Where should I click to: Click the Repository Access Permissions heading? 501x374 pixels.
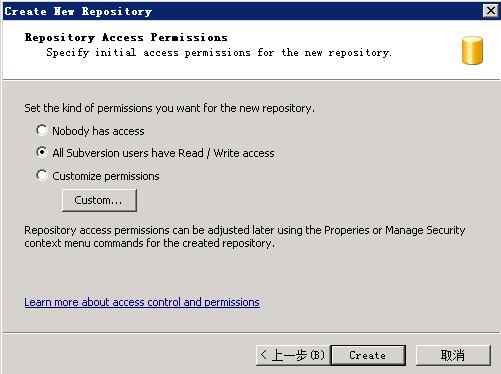126,37
